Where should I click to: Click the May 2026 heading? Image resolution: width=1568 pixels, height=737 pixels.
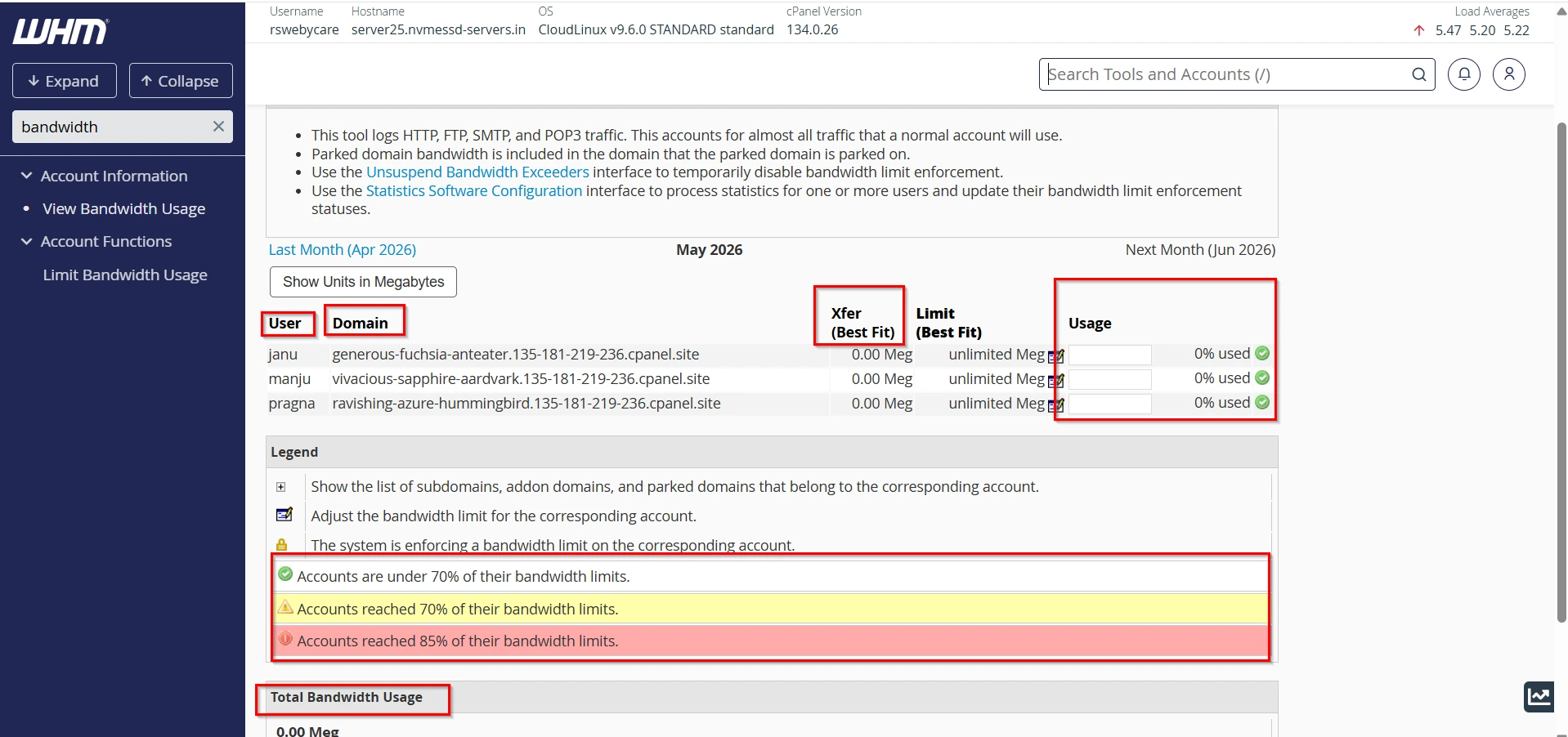[x=710, y=250]
